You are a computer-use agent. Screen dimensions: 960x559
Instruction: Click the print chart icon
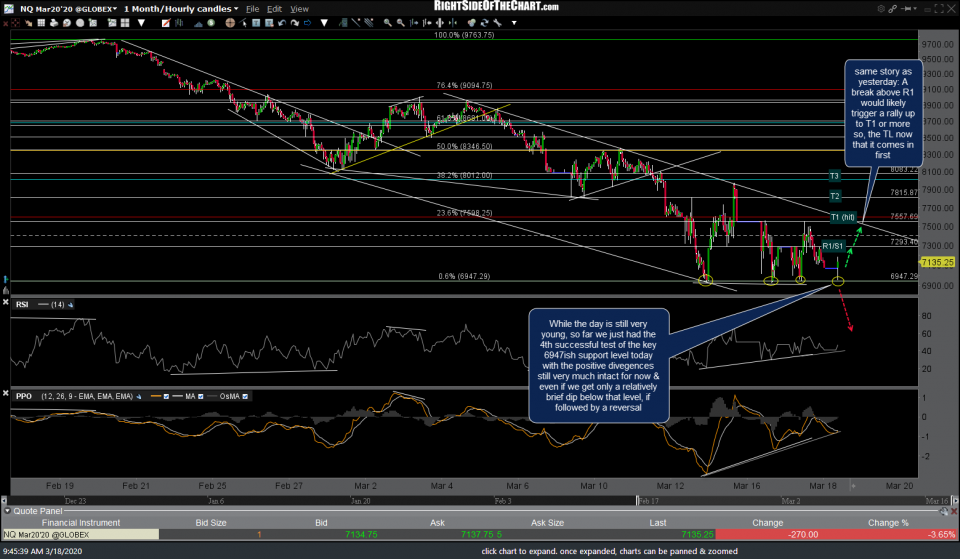54,23
